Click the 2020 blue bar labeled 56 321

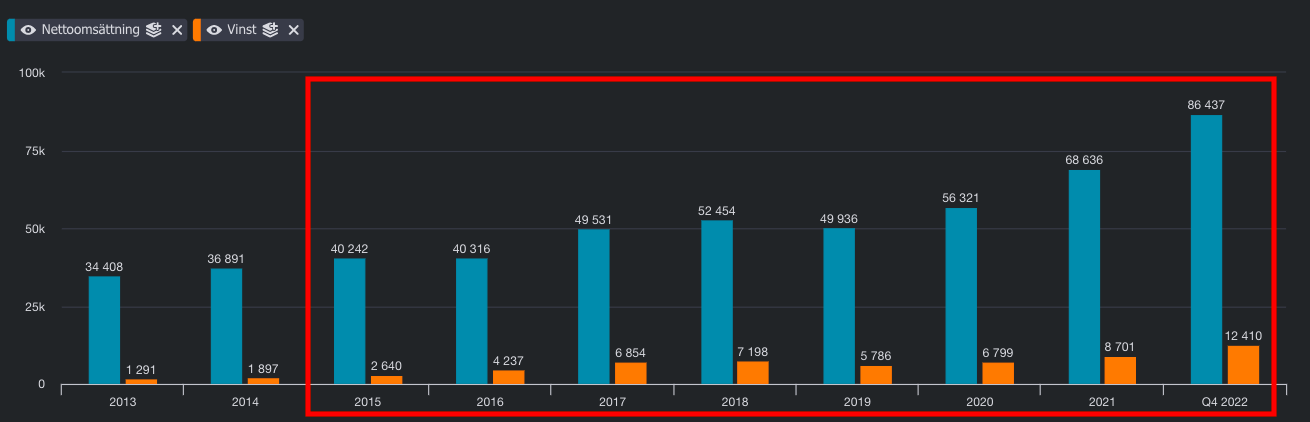961,296
